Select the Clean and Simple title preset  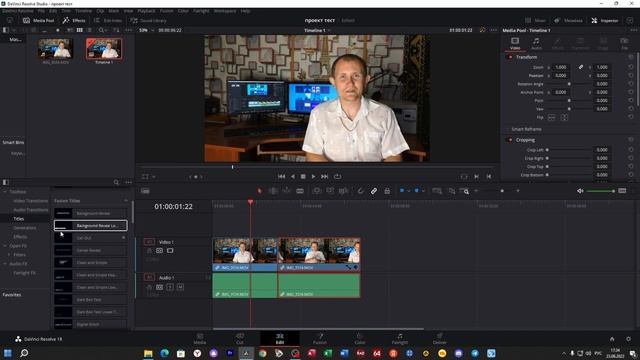[91, 262]
